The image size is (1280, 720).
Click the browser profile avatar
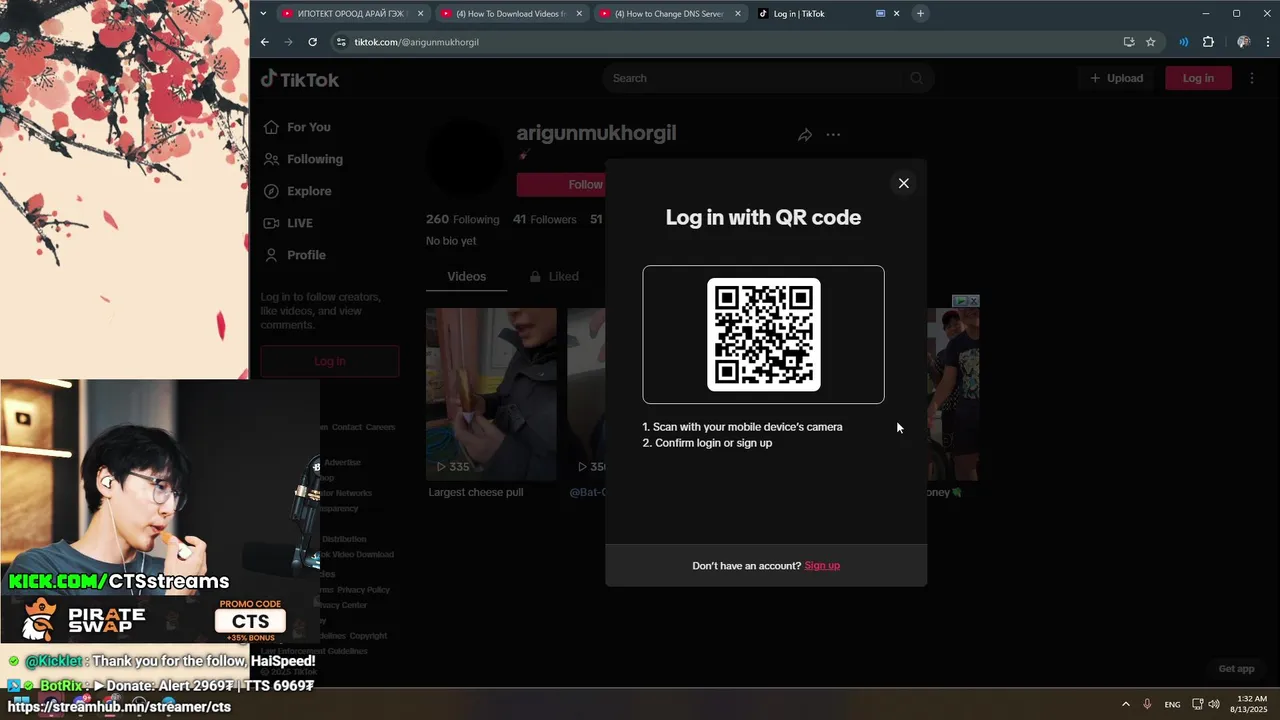[1243, 42]
